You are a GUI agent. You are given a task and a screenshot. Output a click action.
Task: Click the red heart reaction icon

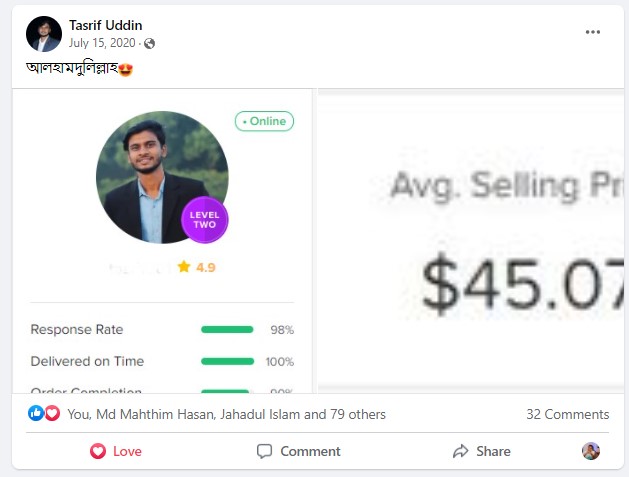tap(52, 413)
